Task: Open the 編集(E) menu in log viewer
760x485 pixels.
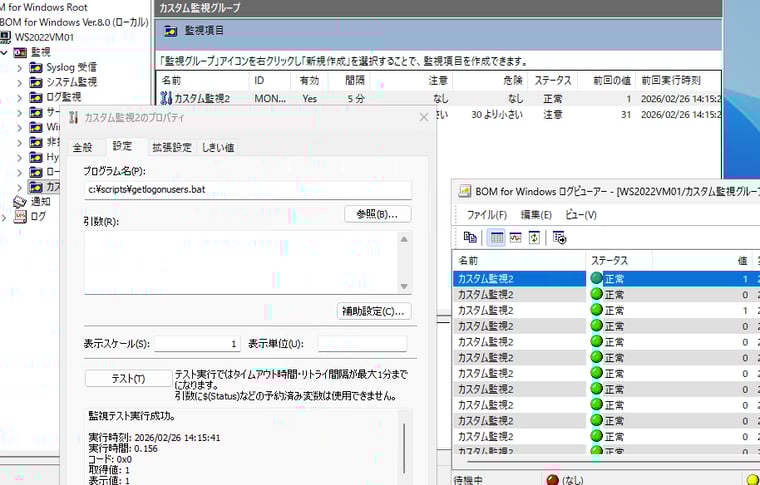Action: tap(536, 215)
